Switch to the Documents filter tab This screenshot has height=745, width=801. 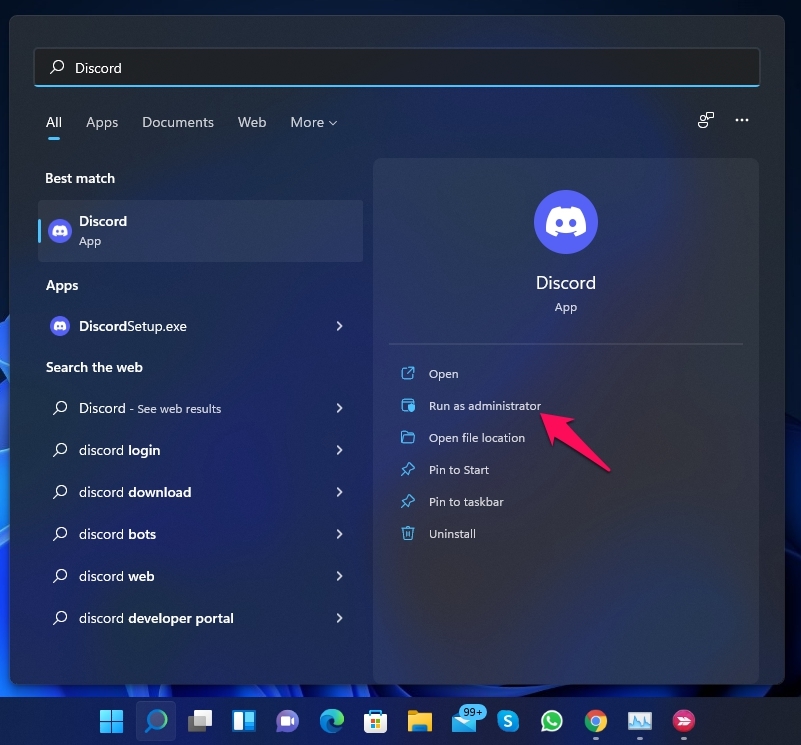tap(178, 122)
